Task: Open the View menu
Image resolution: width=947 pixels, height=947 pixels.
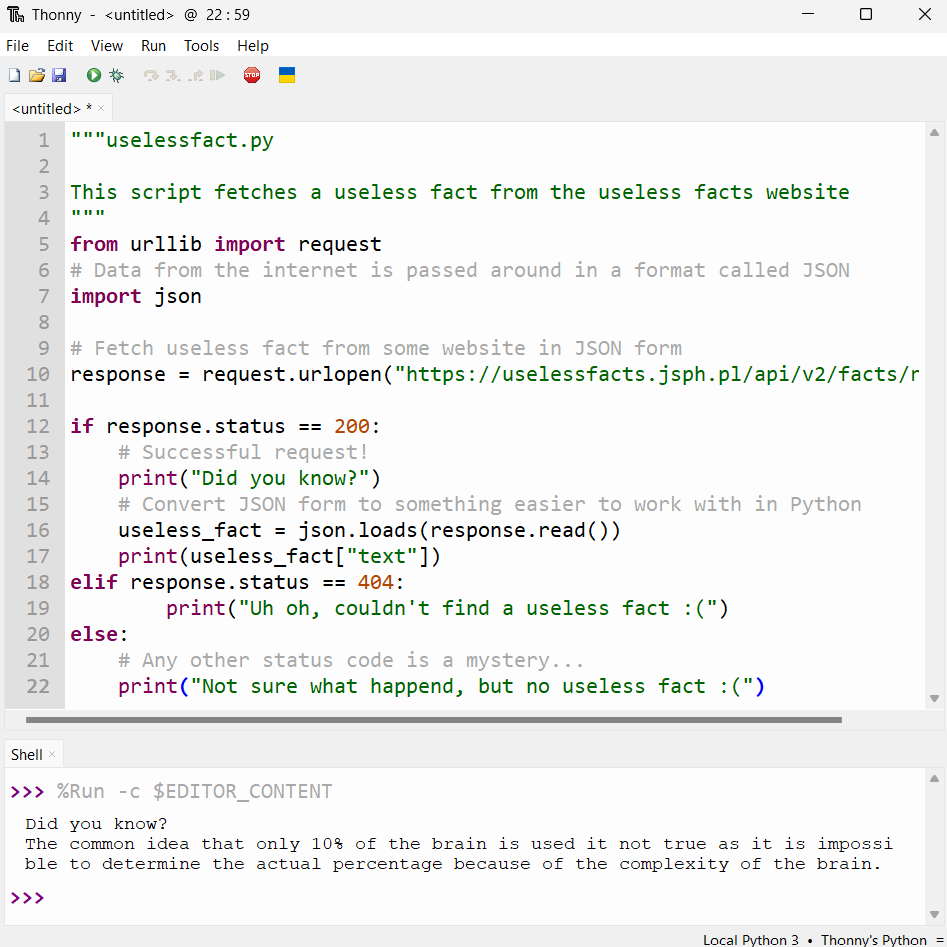Action: coord(107,46)
